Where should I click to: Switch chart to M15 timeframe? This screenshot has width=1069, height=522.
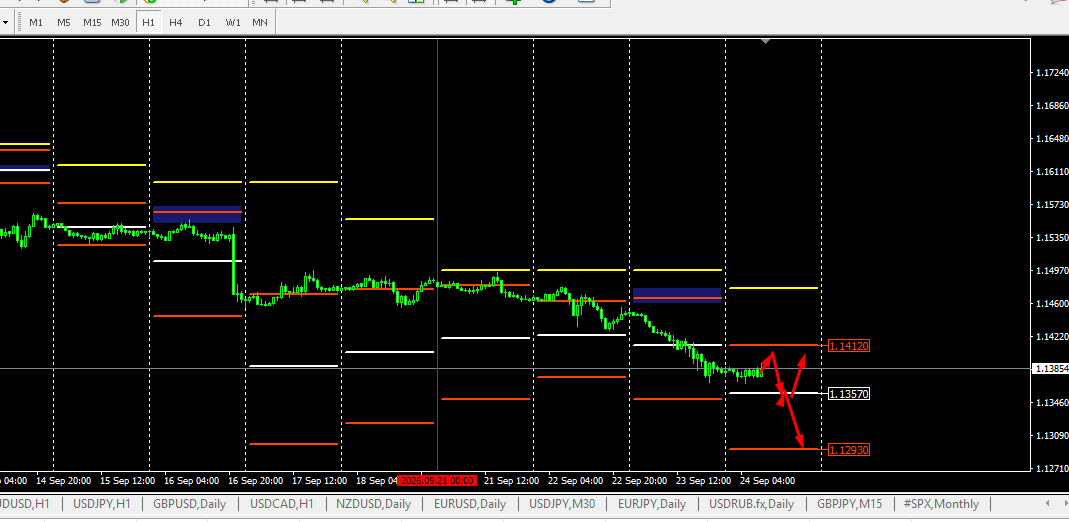coord(92,22)
